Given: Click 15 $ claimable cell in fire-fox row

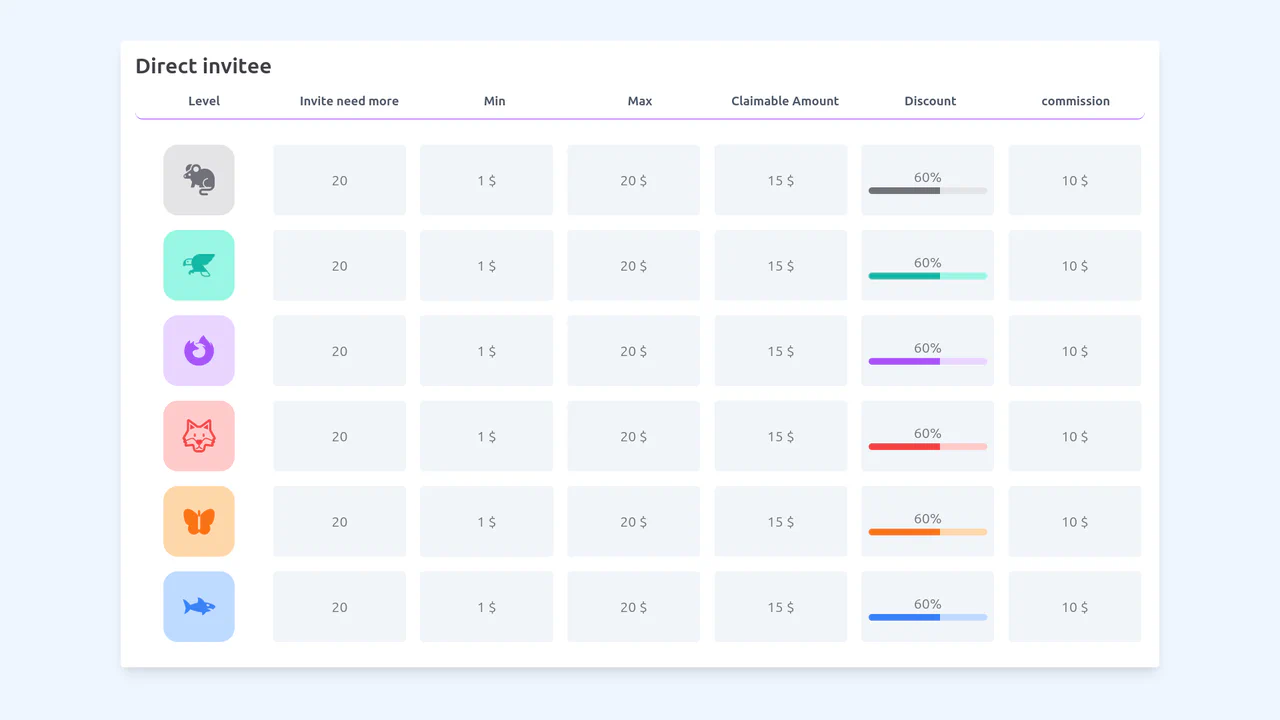Looking at the screenshot, I should click(781, 351).
